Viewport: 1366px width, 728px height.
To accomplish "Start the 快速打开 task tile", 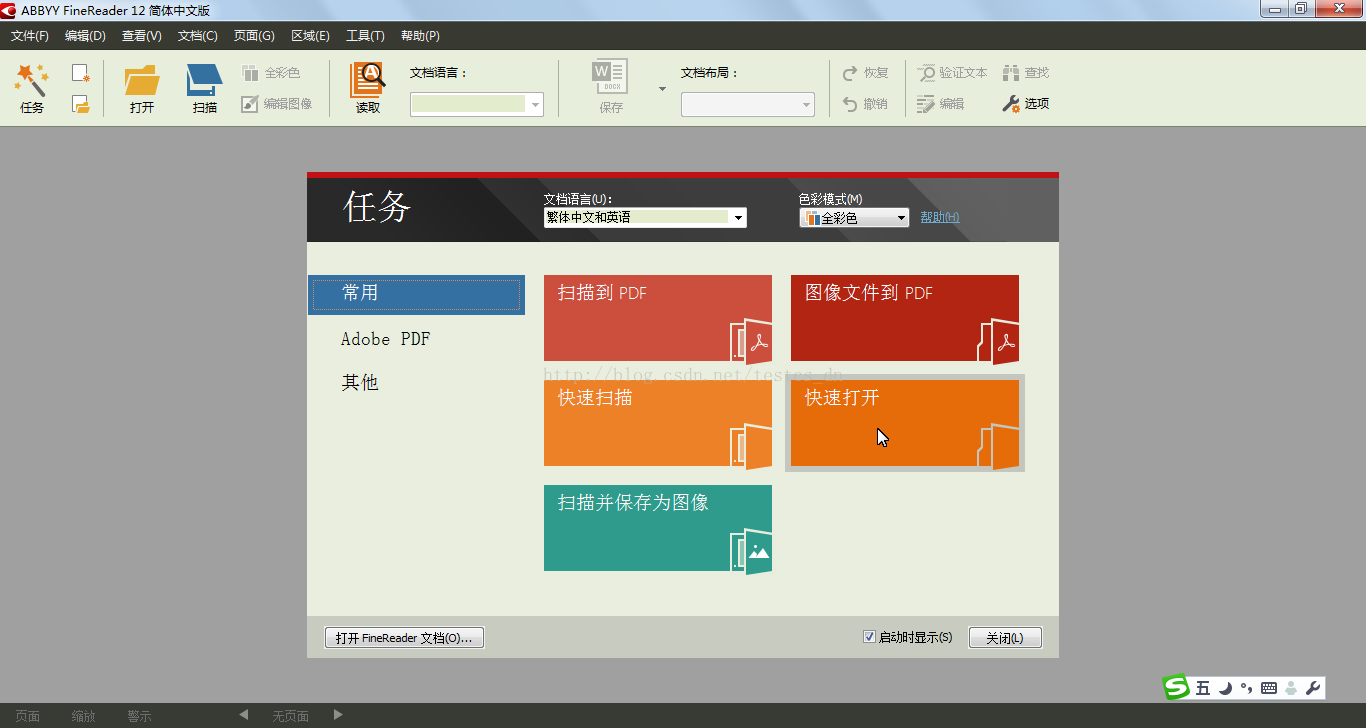I will 905,423.
